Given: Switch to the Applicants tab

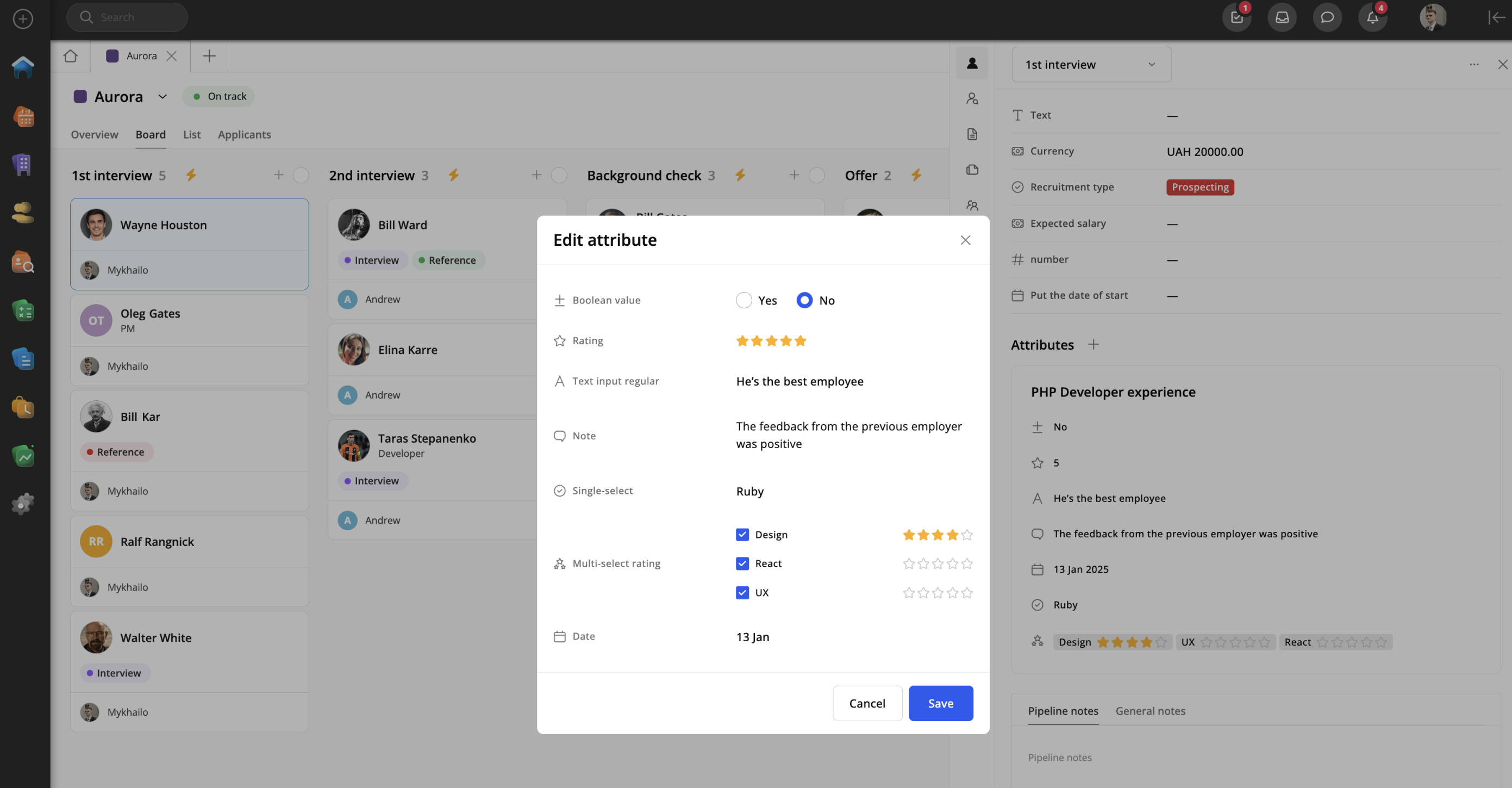Looking at the screenshot, I should pos(244,134).
